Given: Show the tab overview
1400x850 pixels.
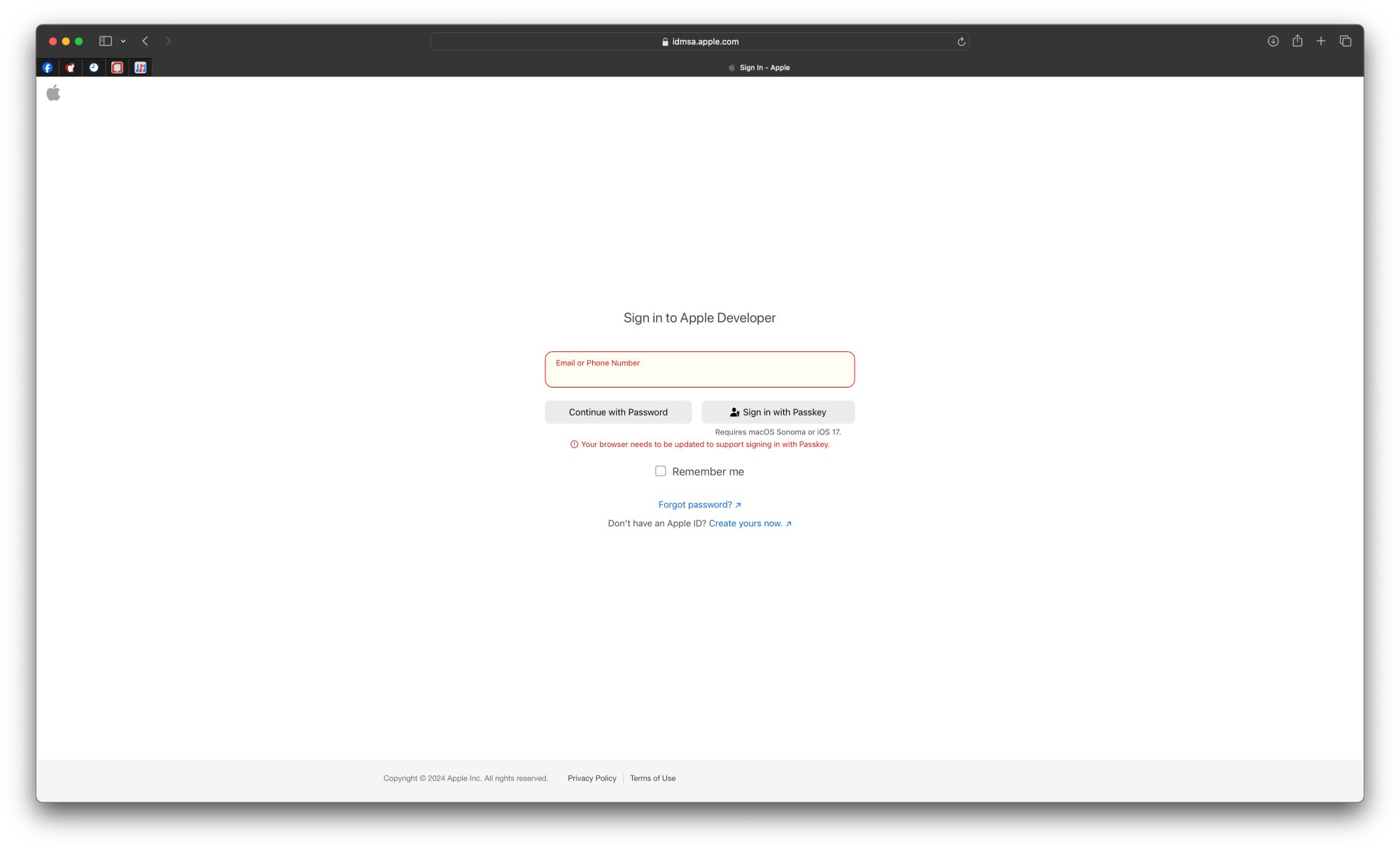Looking at the screenshot, I should (x=1345, y=41).
